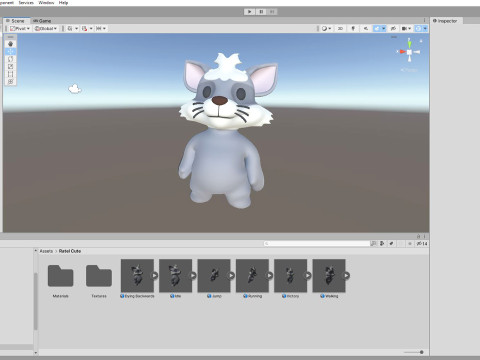Viewport: 480px width, 360px height.
Task: Toggle scene effects (skybox, fog)
Action: (x=377, y=29)
